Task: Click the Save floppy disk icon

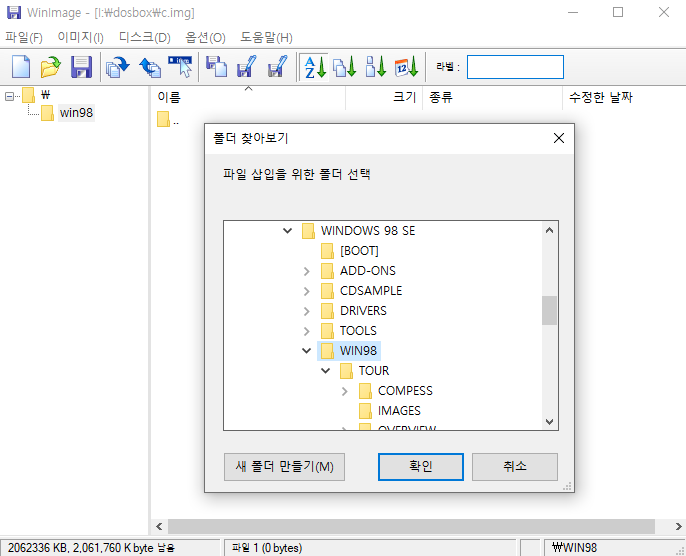Action: [81, 67]
